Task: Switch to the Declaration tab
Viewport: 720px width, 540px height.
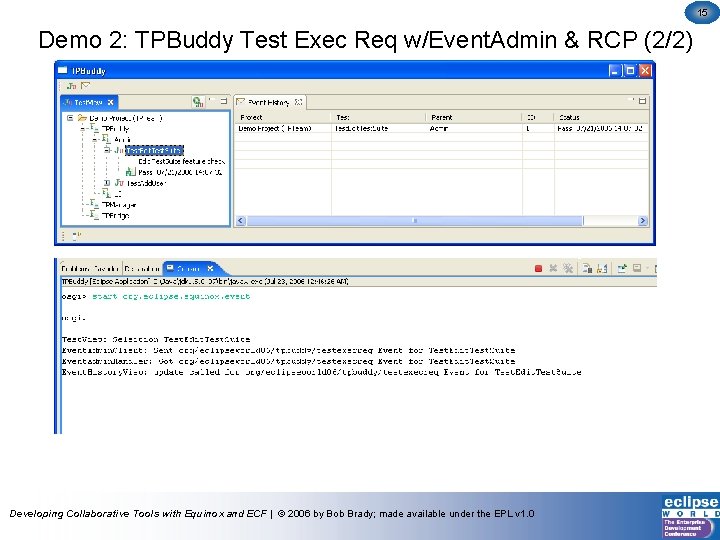Action: click(x=142, y=269)
